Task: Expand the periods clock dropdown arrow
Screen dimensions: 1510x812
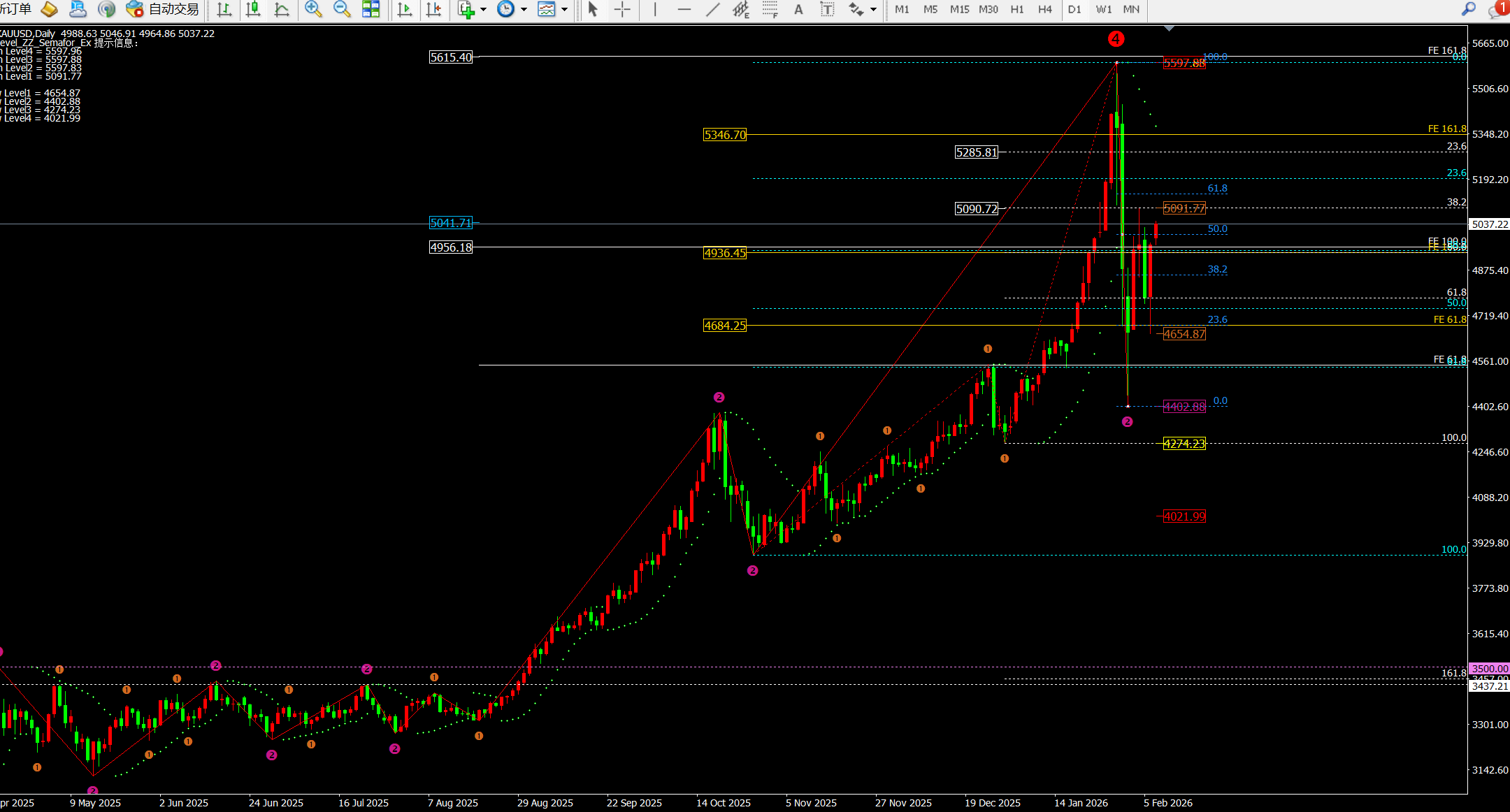Action: coord(523,9)
